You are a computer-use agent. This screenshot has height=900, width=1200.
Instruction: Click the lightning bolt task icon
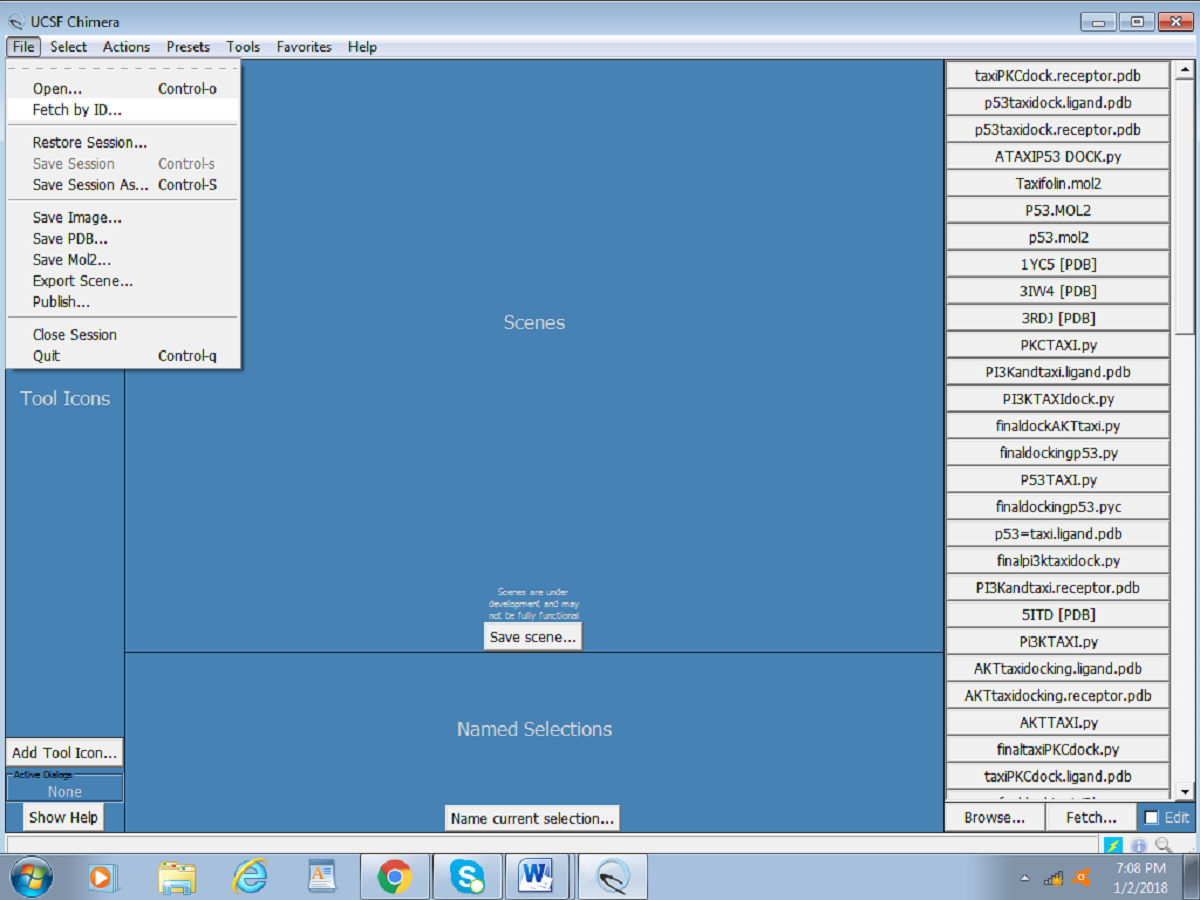tap(1113, 845)
